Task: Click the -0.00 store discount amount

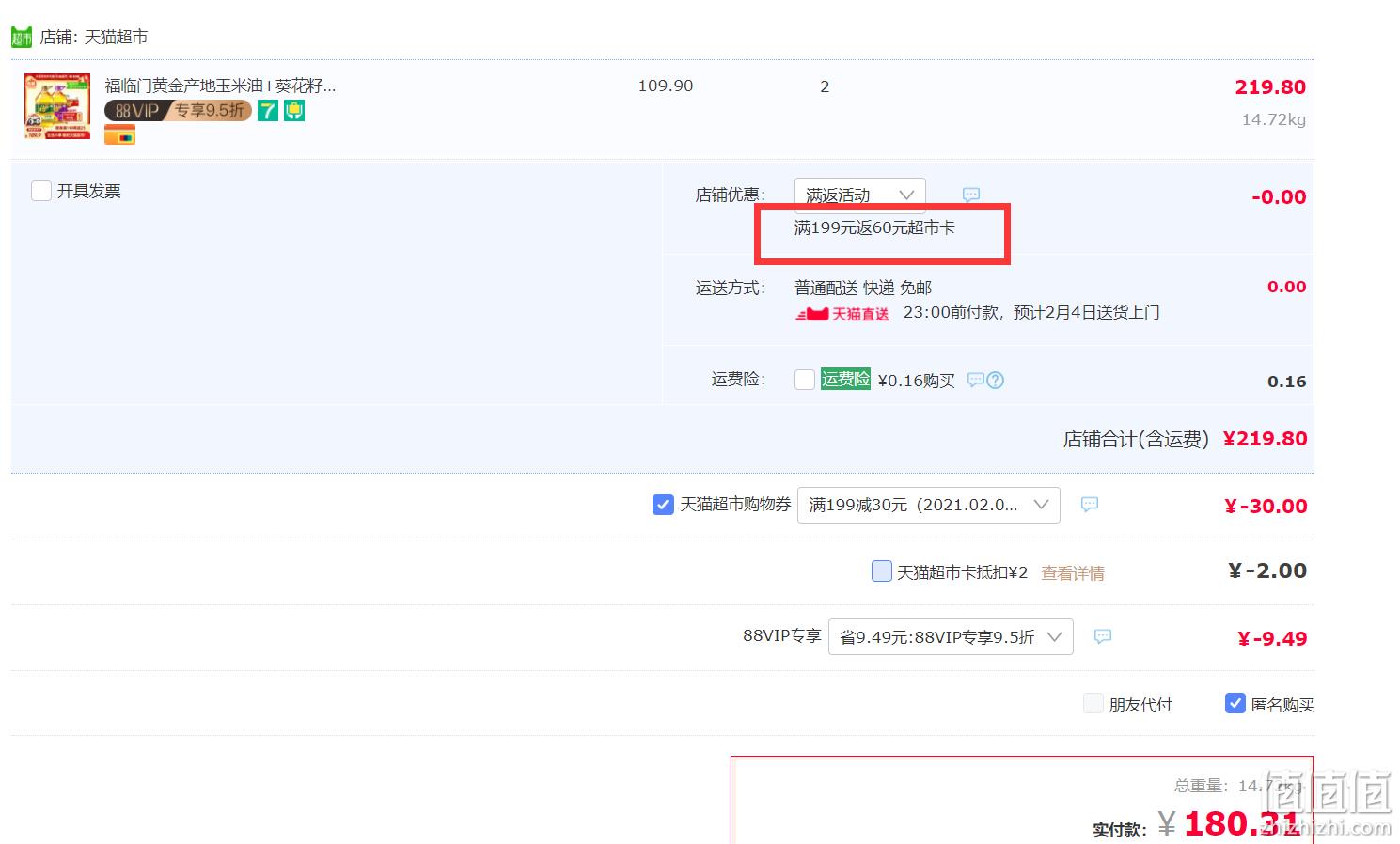Action: [1279, 196]
